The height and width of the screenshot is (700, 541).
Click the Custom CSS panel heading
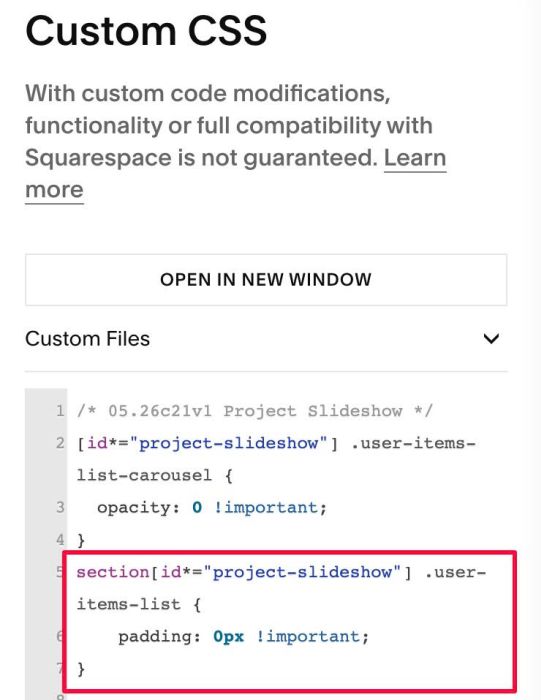tap(146, 31)
